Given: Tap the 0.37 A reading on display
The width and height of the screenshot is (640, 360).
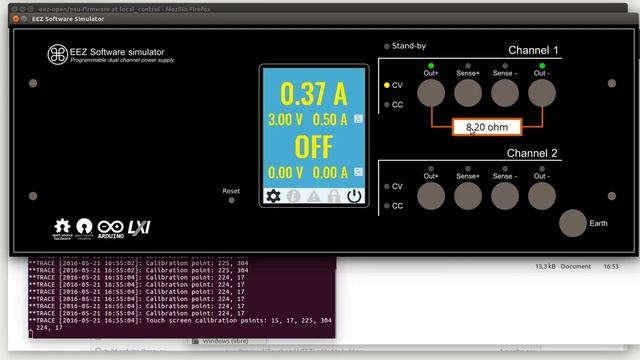Looking at the screenshot, I should click(313, 94).
